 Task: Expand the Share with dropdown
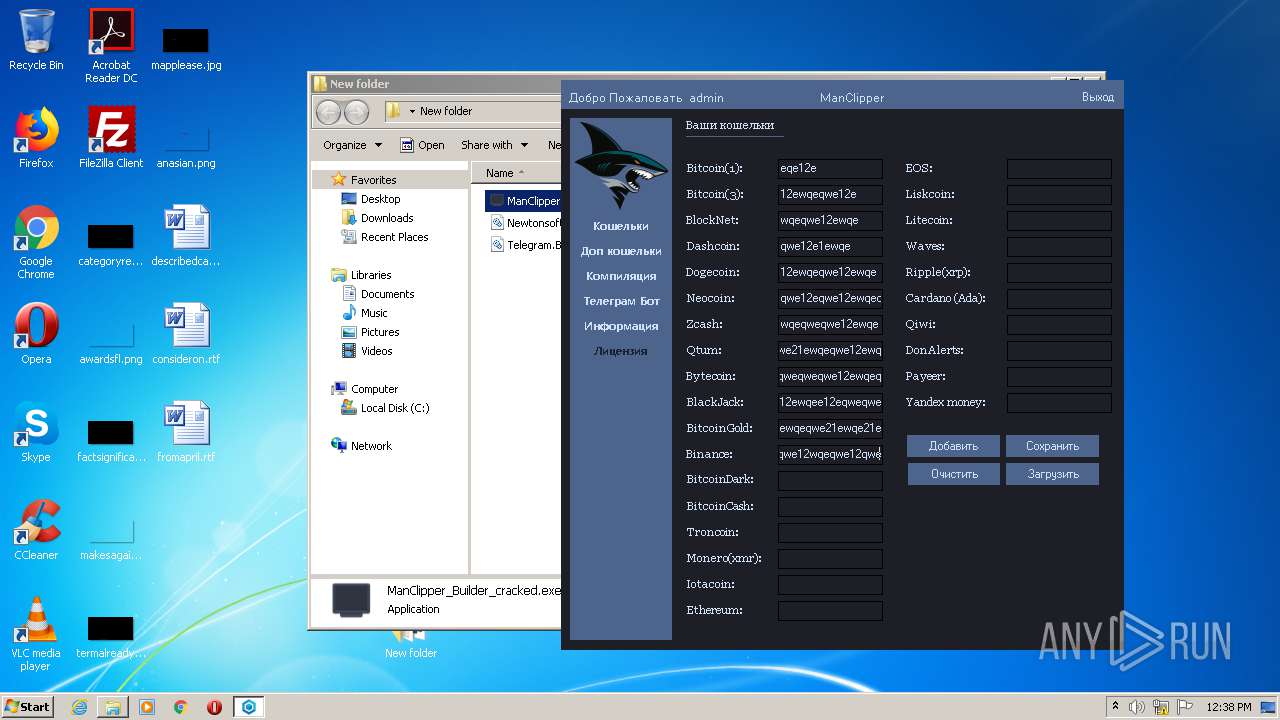494,145
